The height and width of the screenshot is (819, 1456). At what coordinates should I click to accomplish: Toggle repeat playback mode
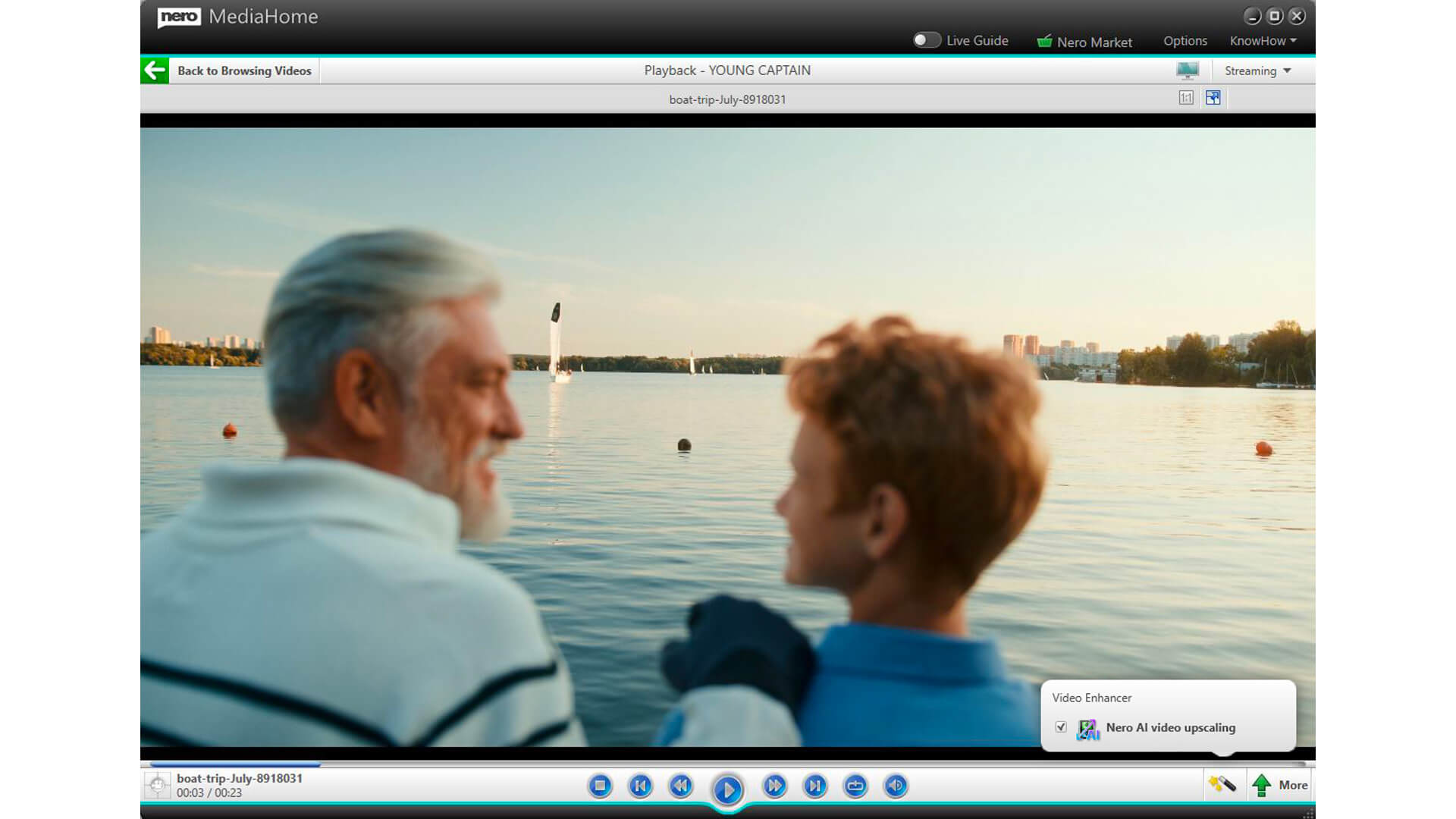[855, 786]
